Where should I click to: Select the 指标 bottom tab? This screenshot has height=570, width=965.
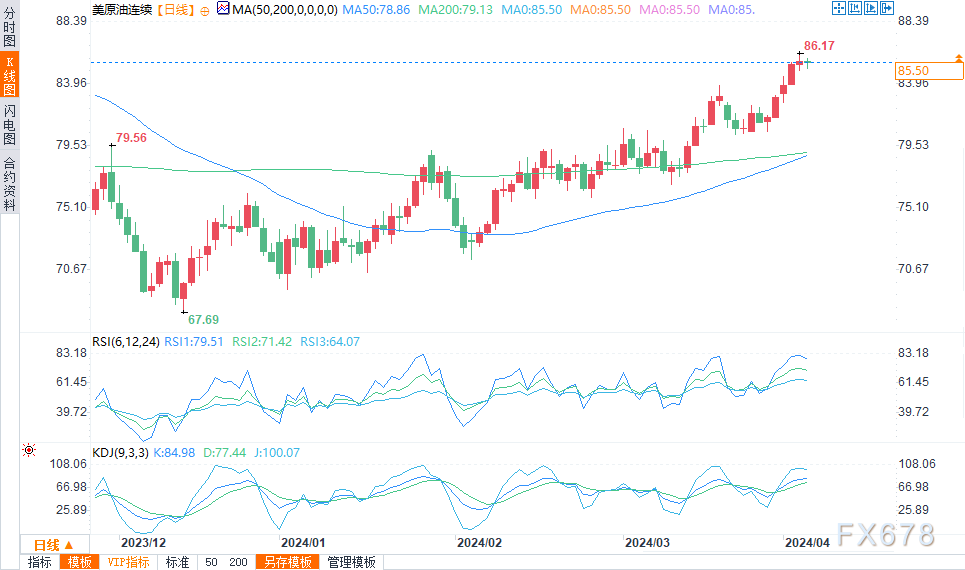pyautogui.click(x=39, y=562)
